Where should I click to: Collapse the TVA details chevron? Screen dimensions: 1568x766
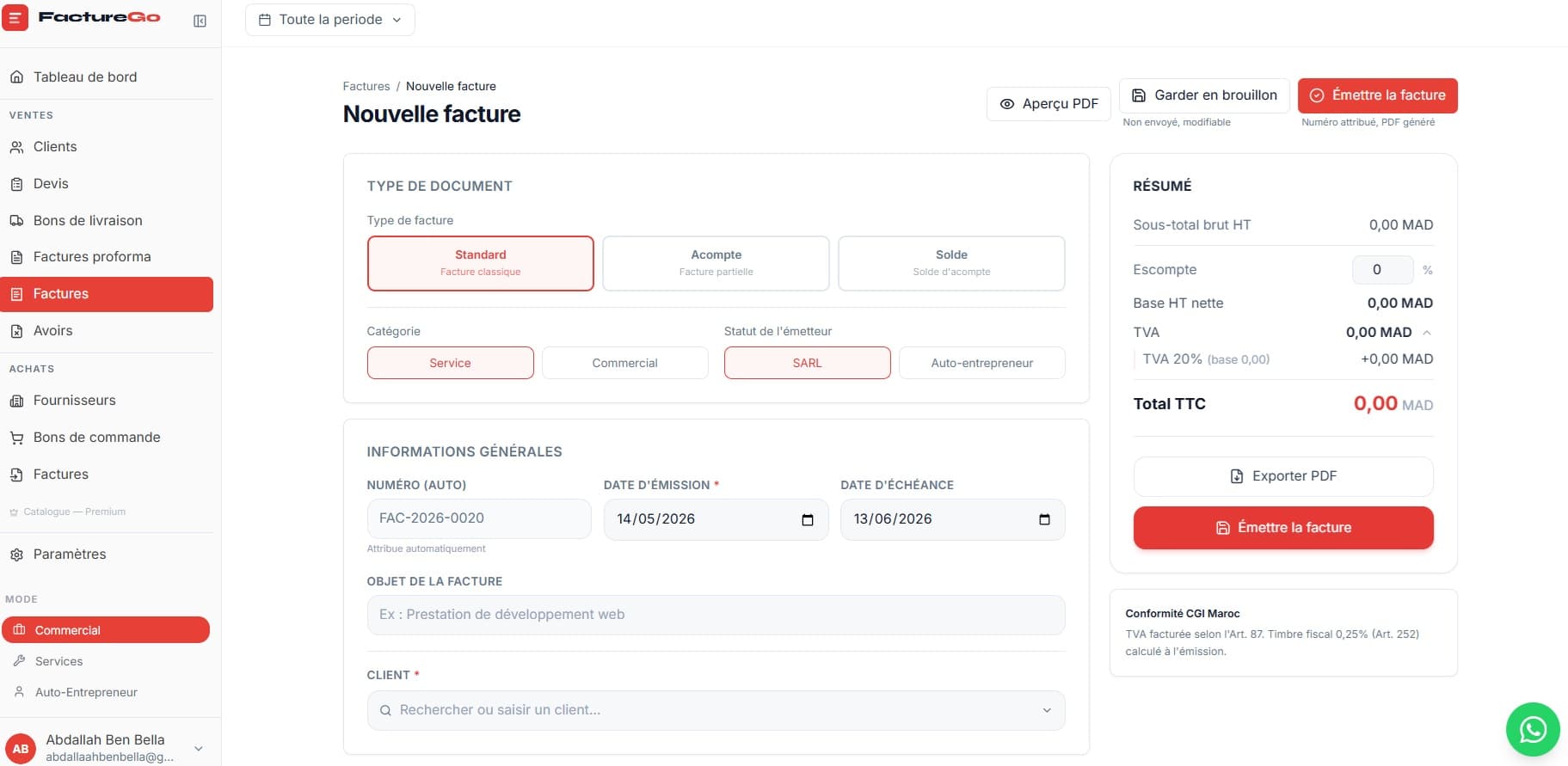1427,333
